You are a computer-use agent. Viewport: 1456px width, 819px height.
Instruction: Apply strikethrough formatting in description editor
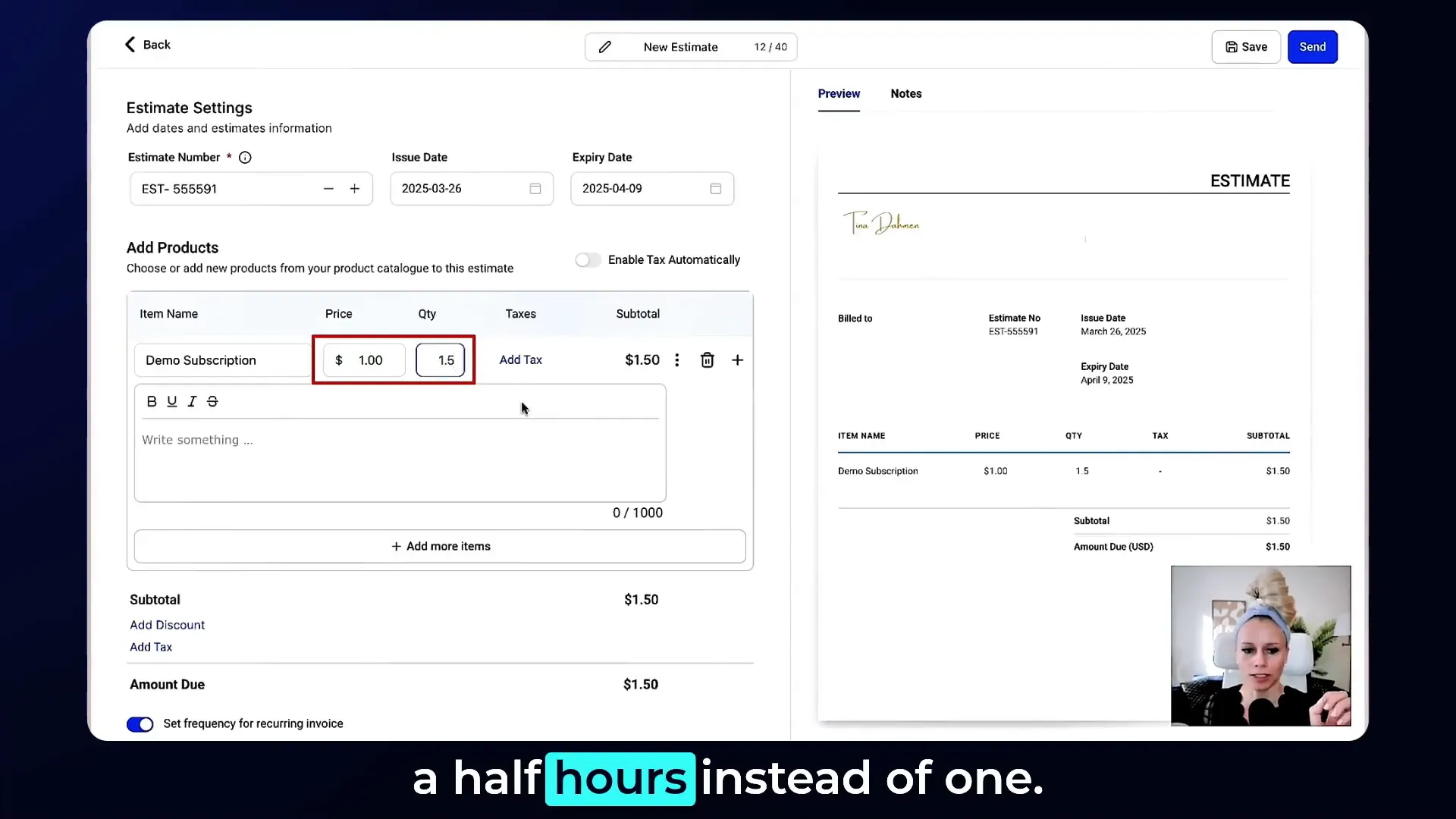tap(212, 402)
